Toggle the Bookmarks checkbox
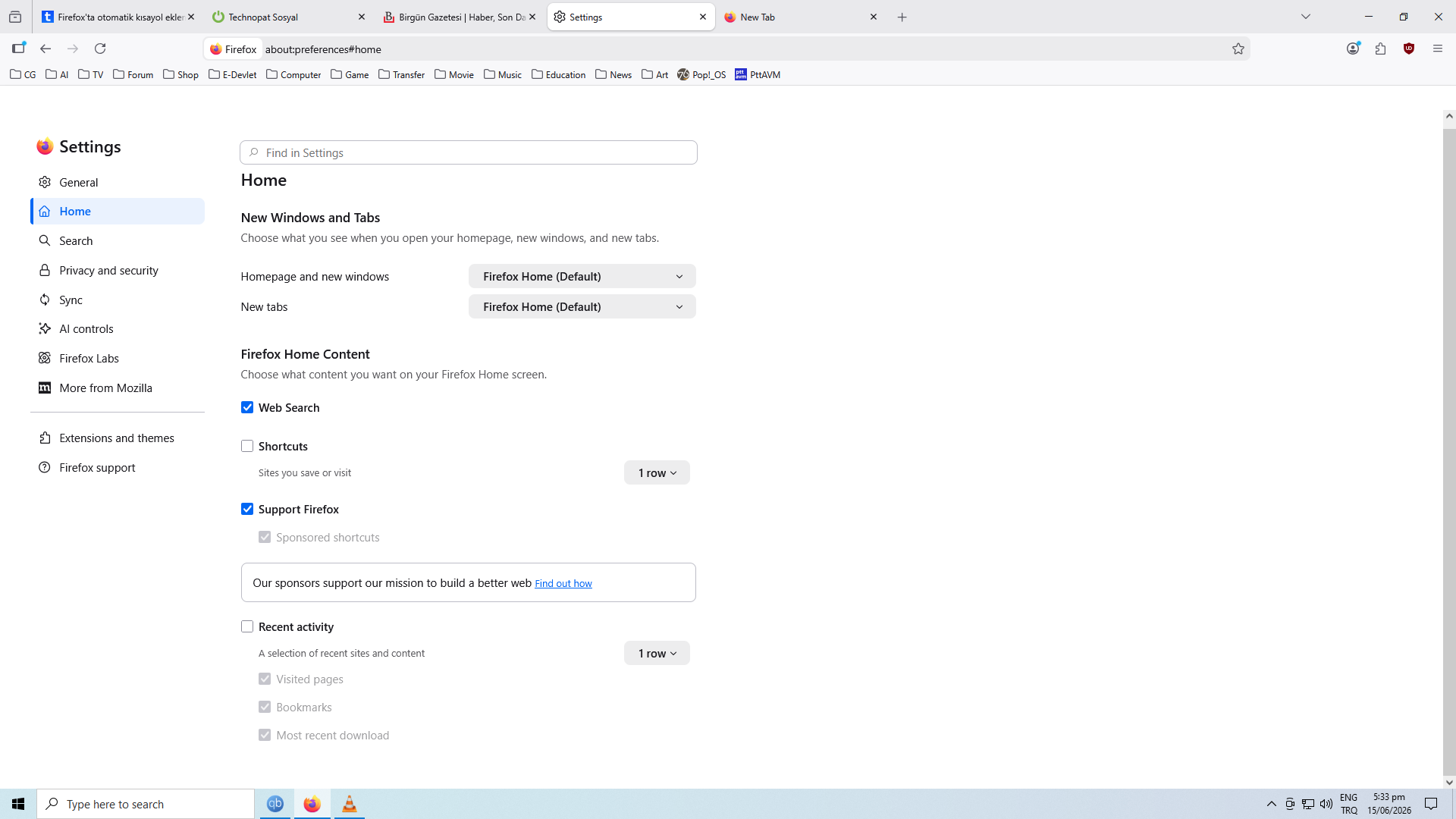 (x=265, y=707)
